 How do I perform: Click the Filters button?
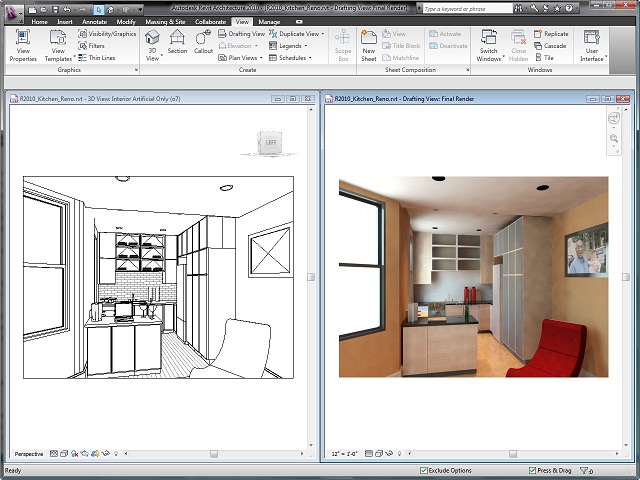point(91,46)
